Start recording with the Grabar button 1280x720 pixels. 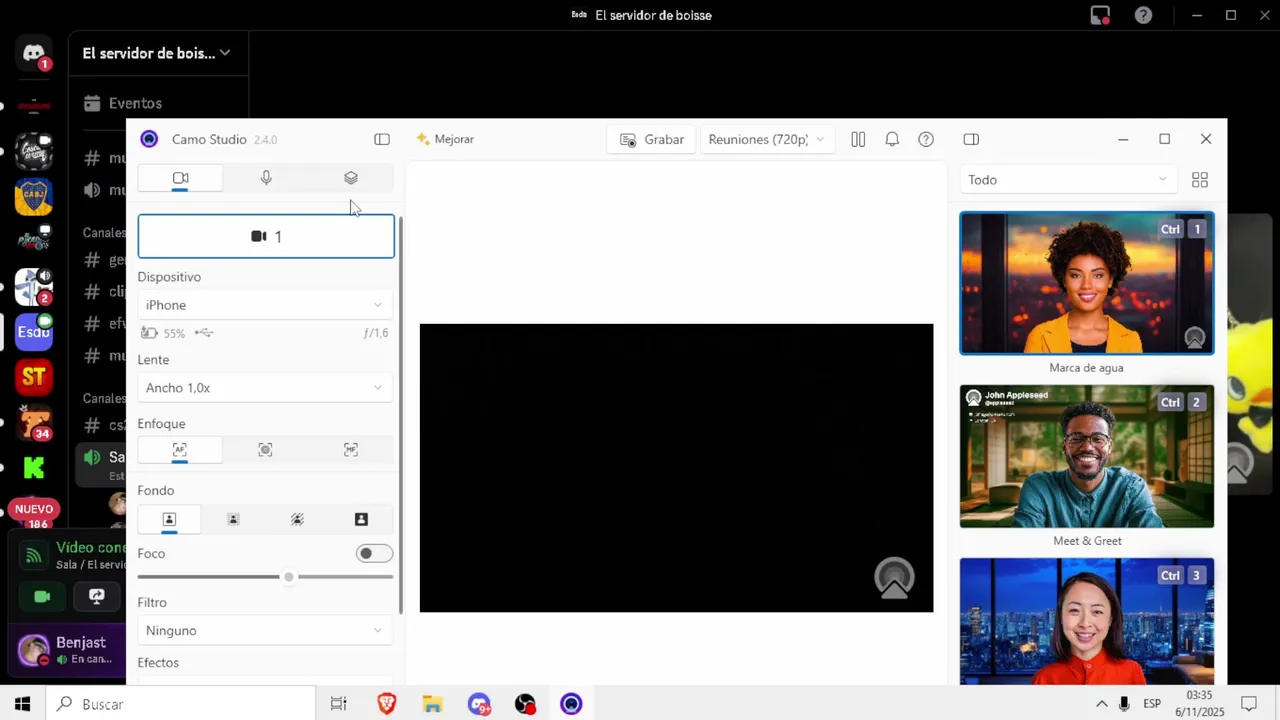tap(652, 139)
